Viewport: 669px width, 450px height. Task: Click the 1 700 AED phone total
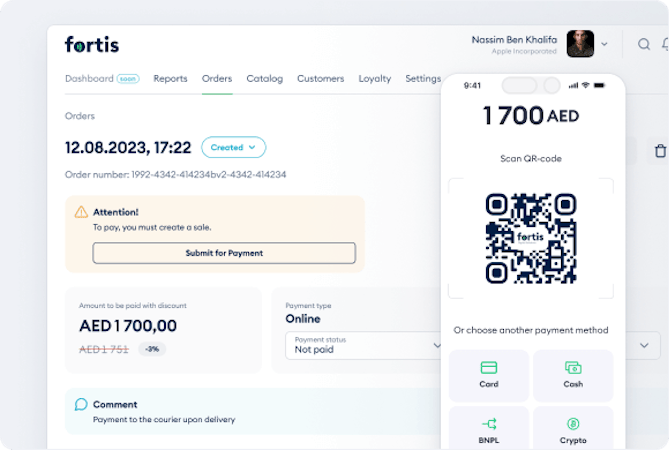pyautogui.click(x=531, y=116)
